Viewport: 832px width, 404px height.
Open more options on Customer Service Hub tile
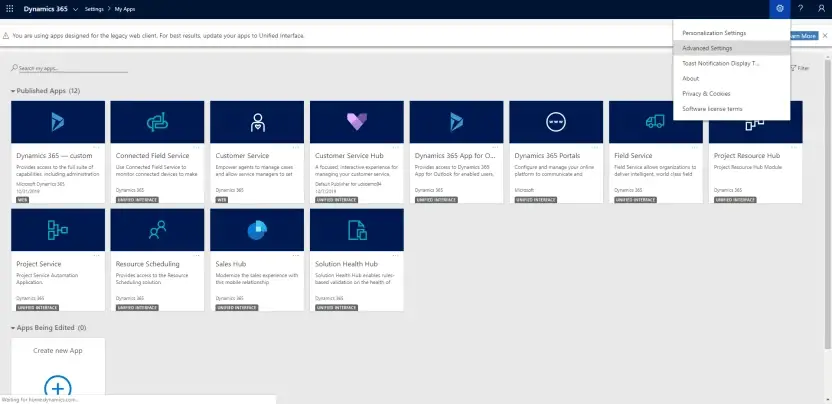point(395,147)
